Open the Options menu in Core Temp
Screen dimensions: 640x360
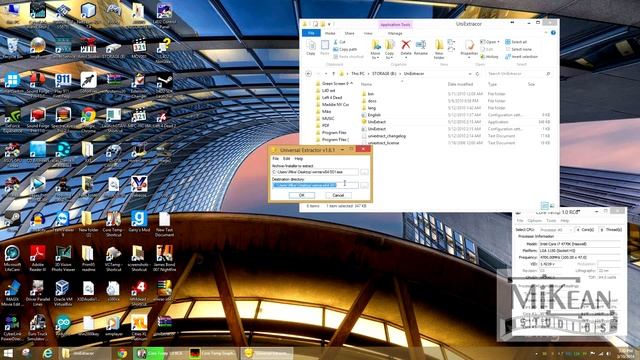(x=534, y=221)
